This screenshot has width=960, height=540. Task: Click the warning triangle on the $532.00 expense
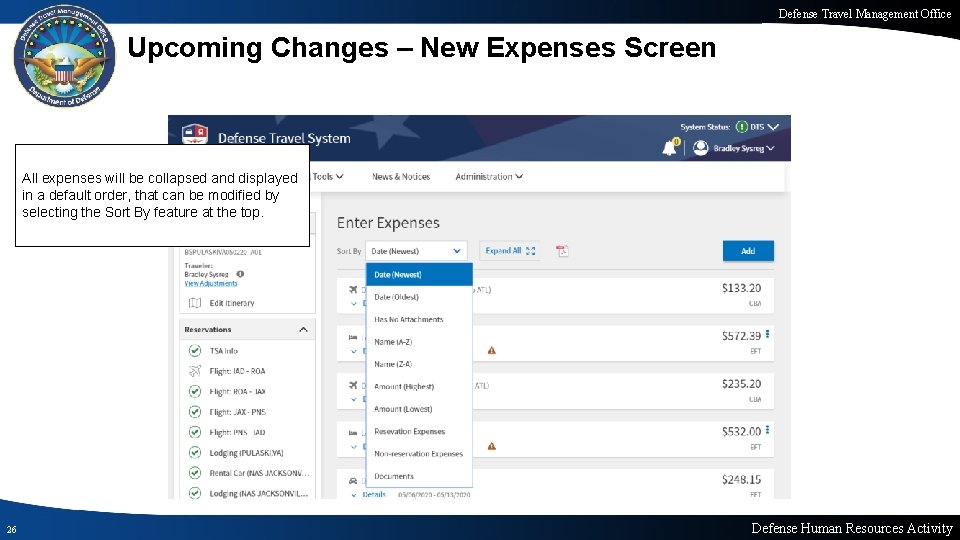pos(492,446)
